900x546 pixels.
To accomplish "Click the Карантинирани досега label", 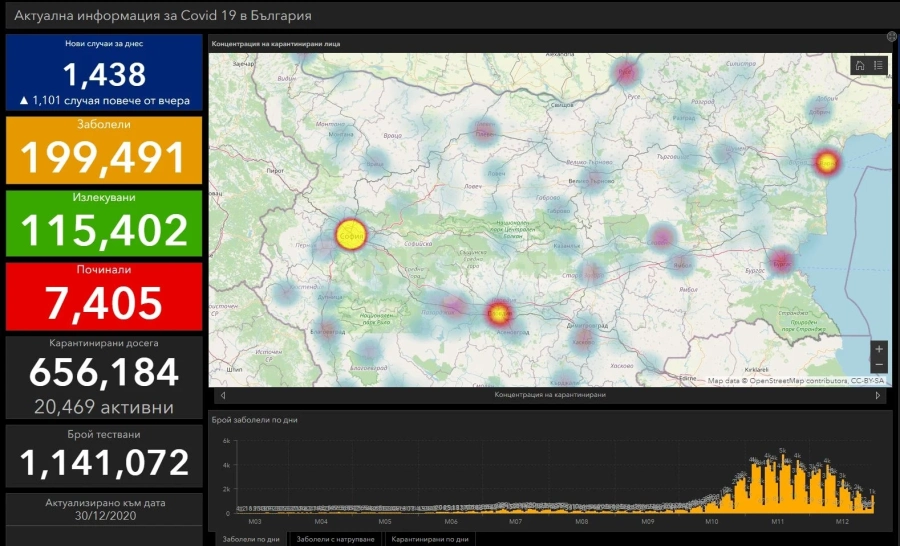I will point(104,343).
